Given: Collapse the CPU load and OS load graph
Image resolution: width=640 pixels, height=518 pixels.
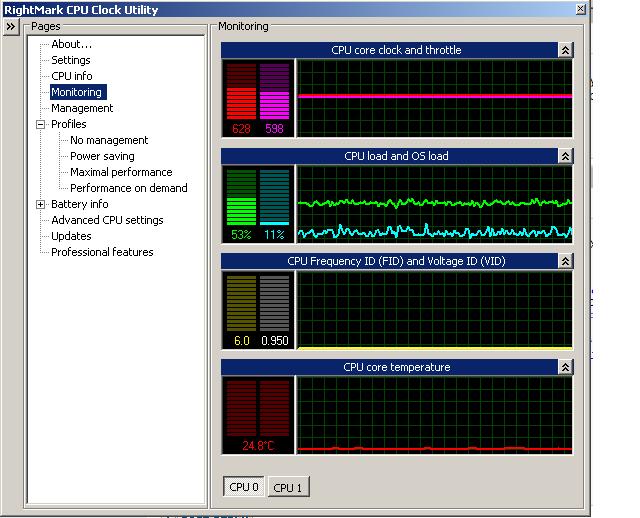Looking at the screenshot, I should click(x=565, y=156).
